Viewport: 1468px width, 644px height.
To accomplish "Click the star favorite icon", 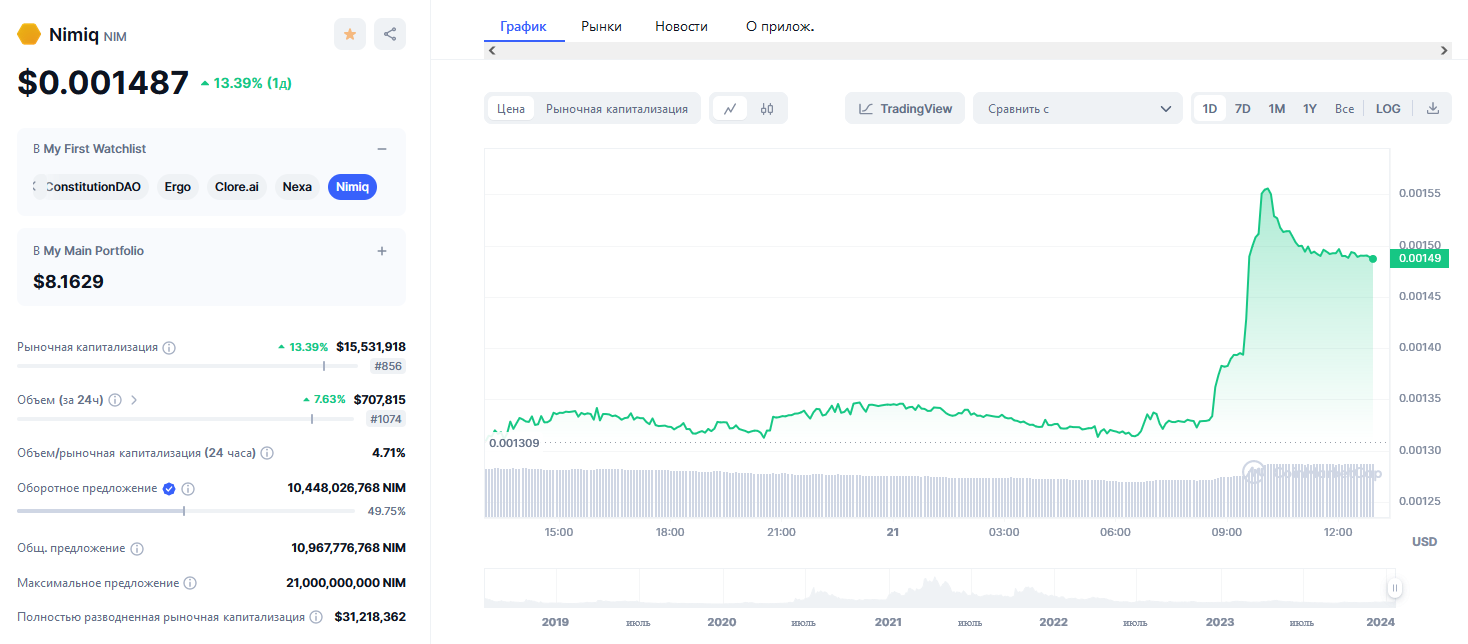I will [x=349, y=34].
